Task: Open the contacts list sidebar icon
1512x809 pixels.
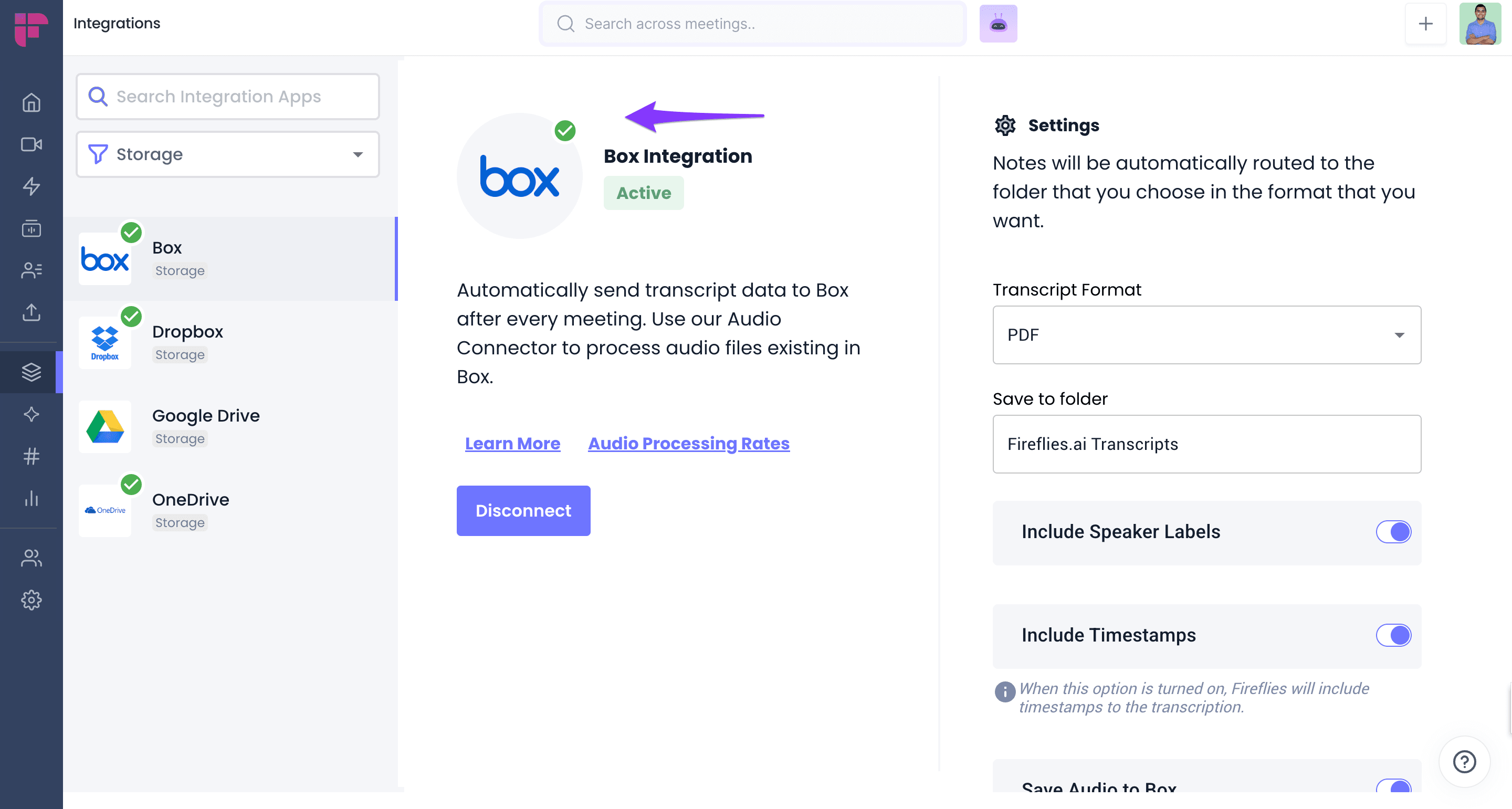Action: tap(31, 270)
